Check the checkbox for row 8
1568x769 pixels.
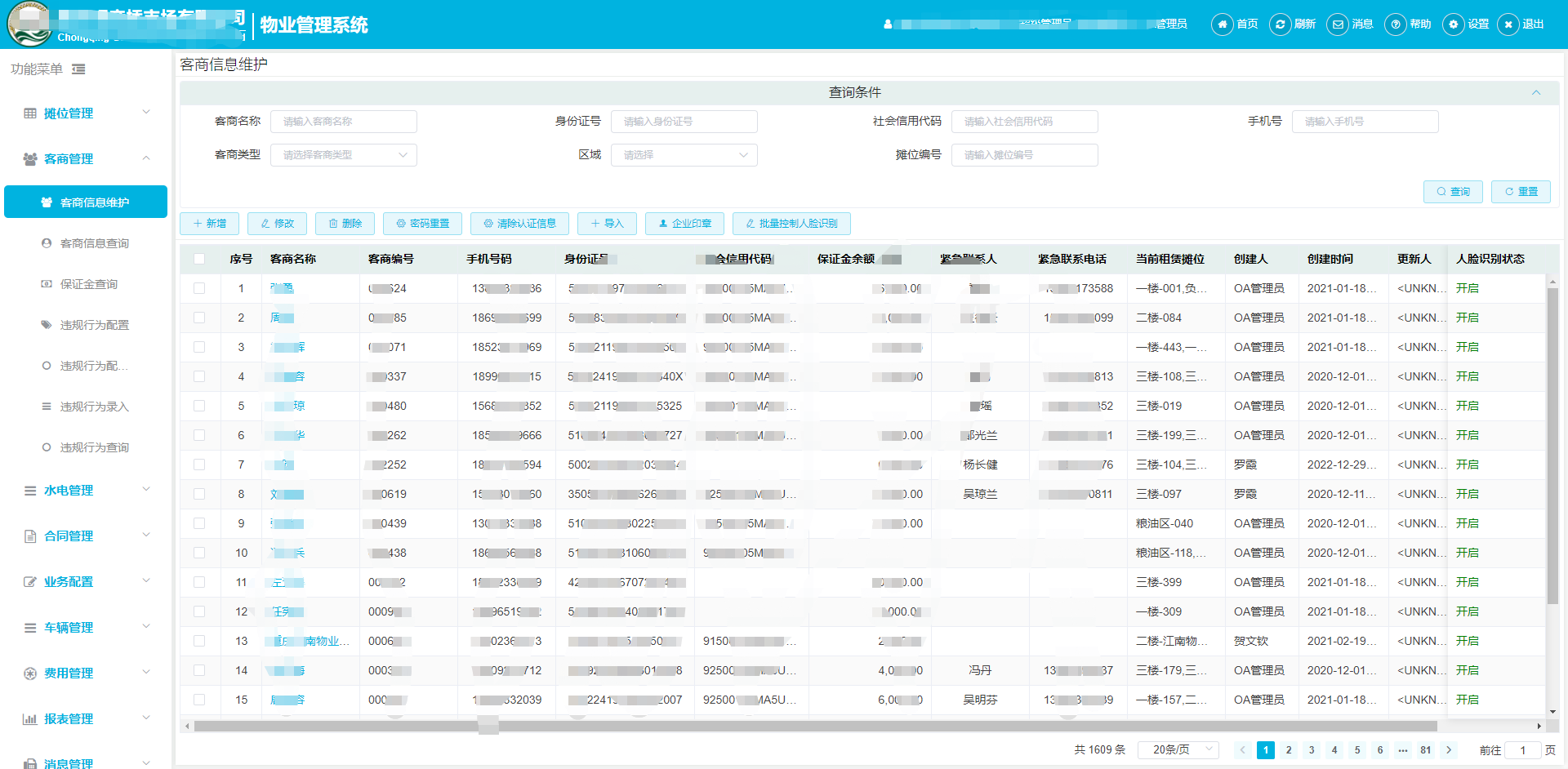199,494
